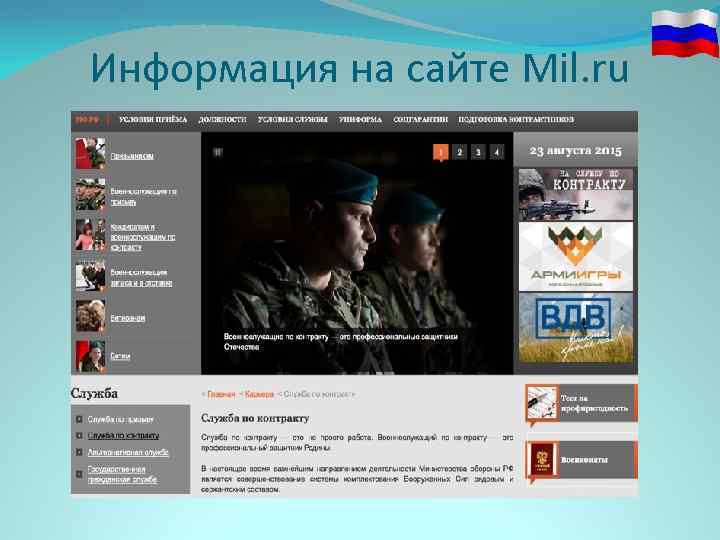Click Карьера breadcrumb link
The image size is (720, 540).
tap(259, 394)
